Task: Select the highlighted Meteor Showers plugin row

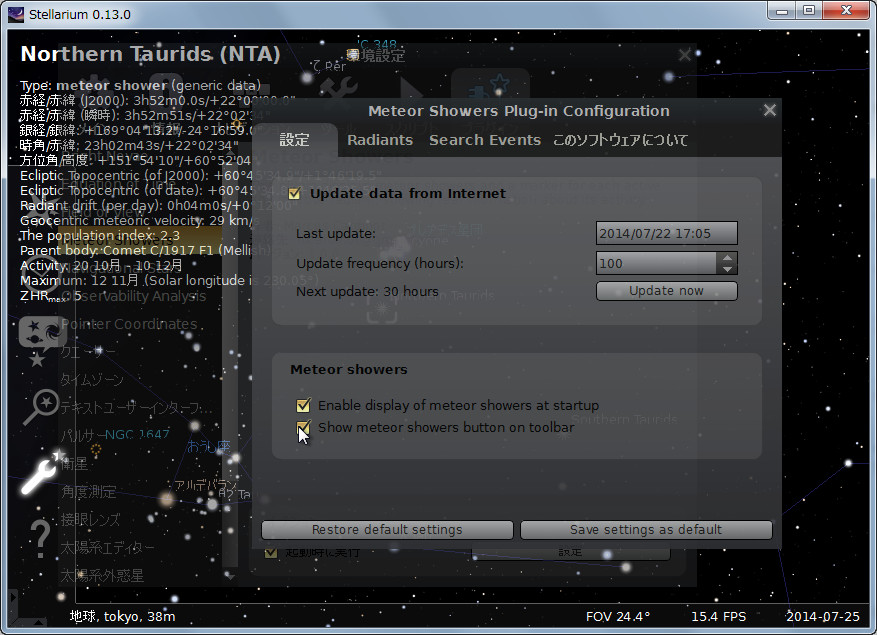Action: click(x=140, y=240)
